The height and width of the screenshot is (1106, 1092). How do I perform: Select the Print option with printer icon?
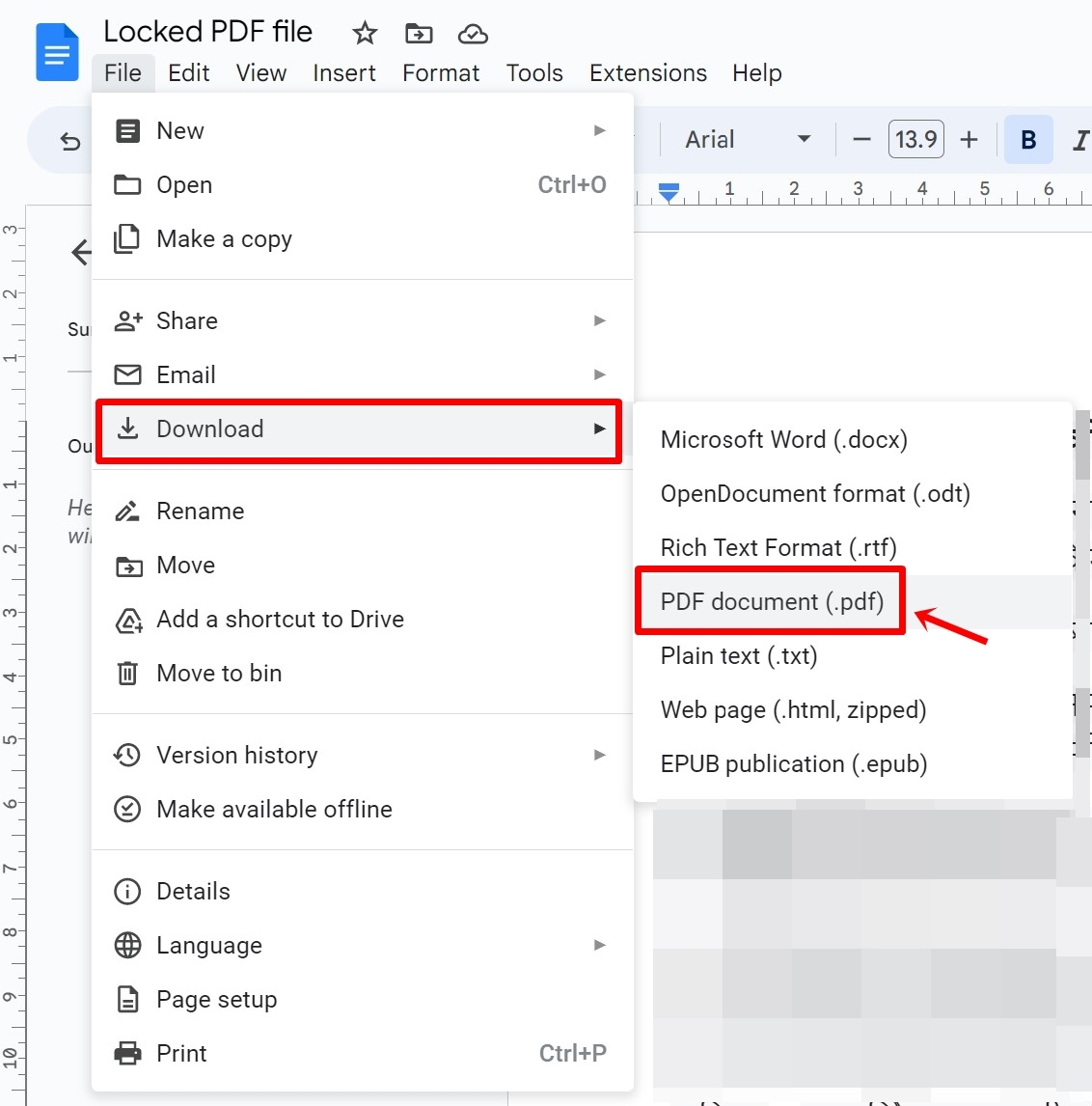[180, 1053]
